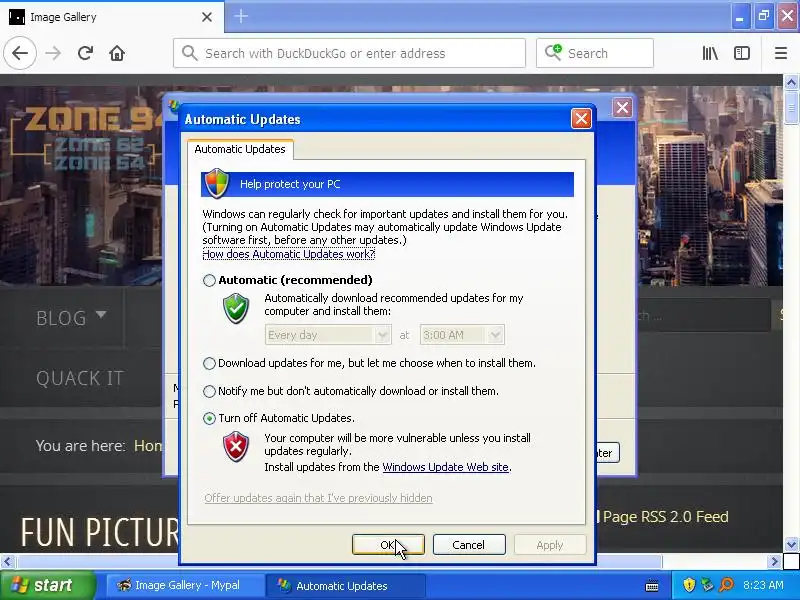
Task: Open Image Gallery - Mypal taskbar item
Action: coord(186,585)
